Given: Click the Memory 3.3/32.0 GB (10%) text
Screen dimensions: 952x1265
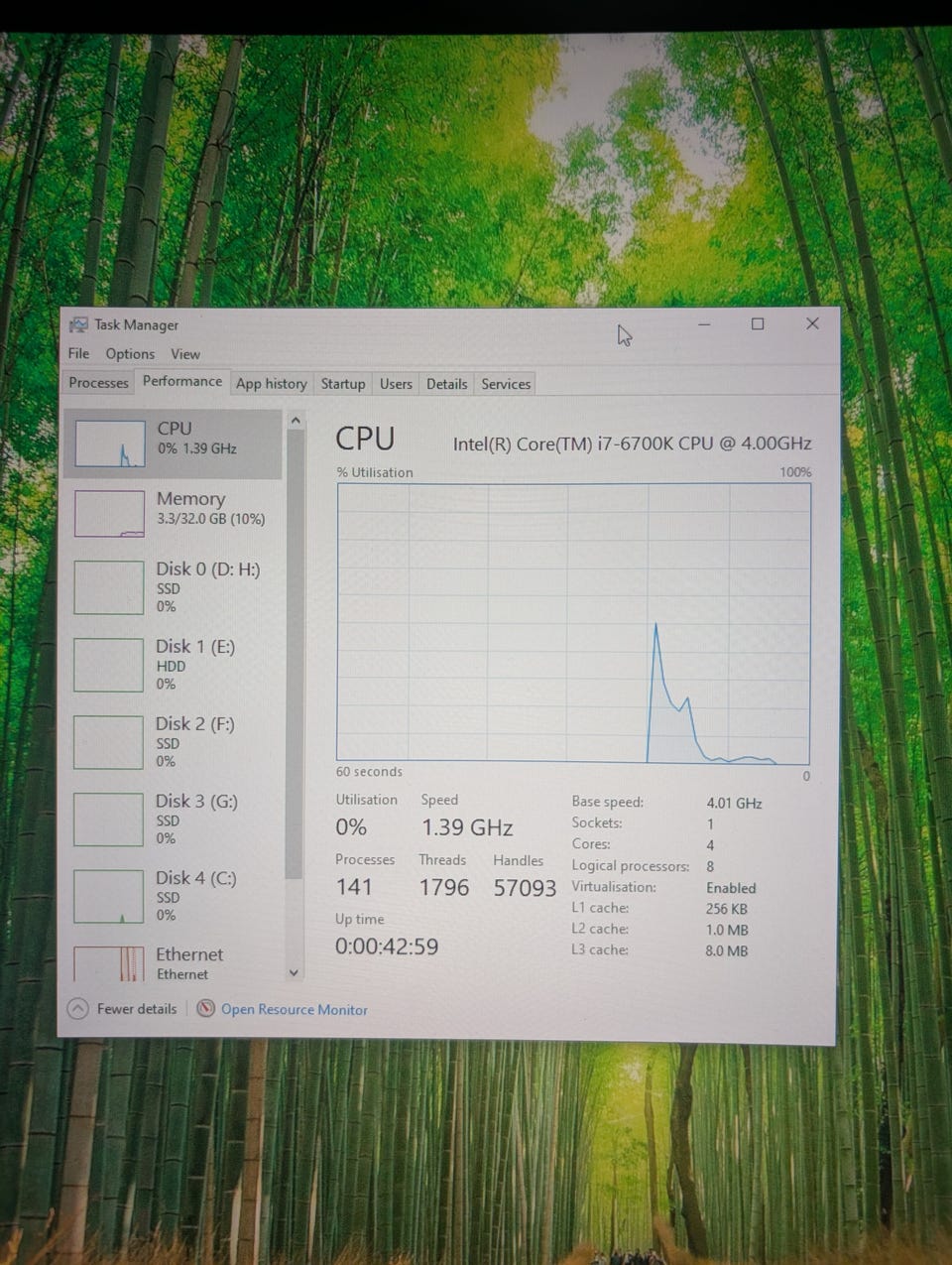Looking at the screenshot, I should coord(211,519).
